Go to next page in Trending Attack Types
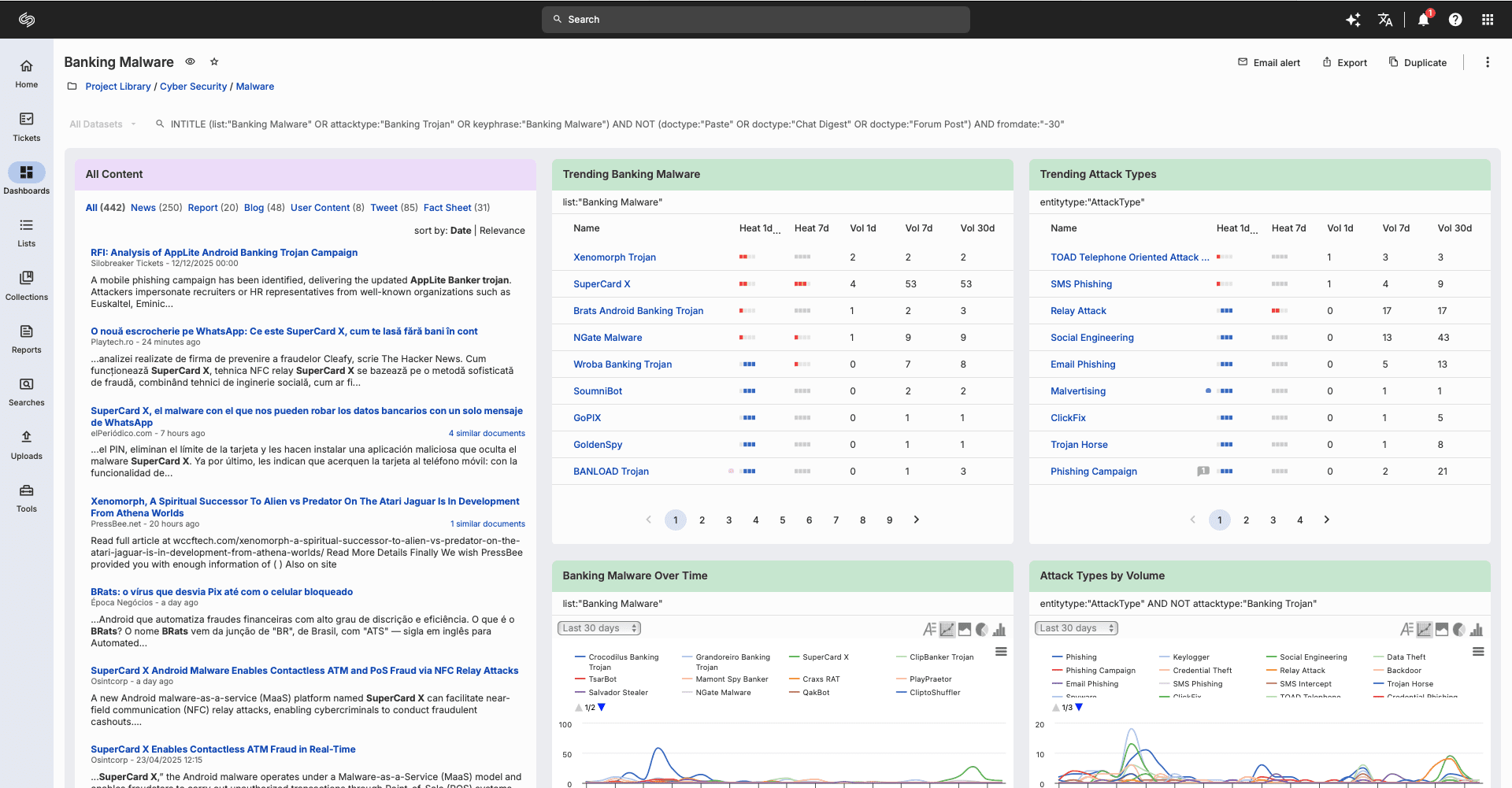The width and height of the screenshot is (1512, 788). click(x=1327, y=520)
